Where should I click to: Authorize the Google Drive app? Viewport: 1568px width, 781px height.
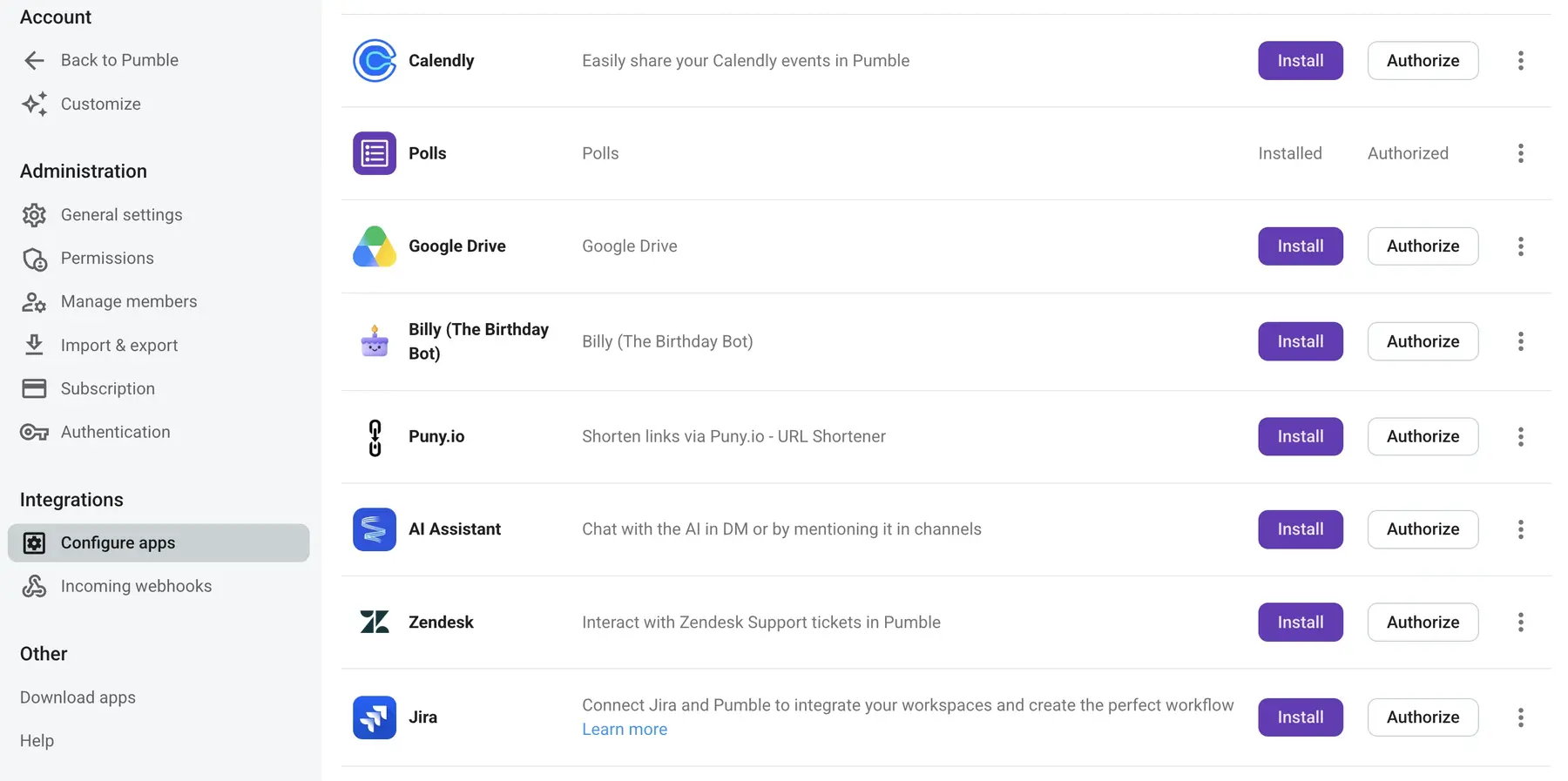coord(1423,246)
